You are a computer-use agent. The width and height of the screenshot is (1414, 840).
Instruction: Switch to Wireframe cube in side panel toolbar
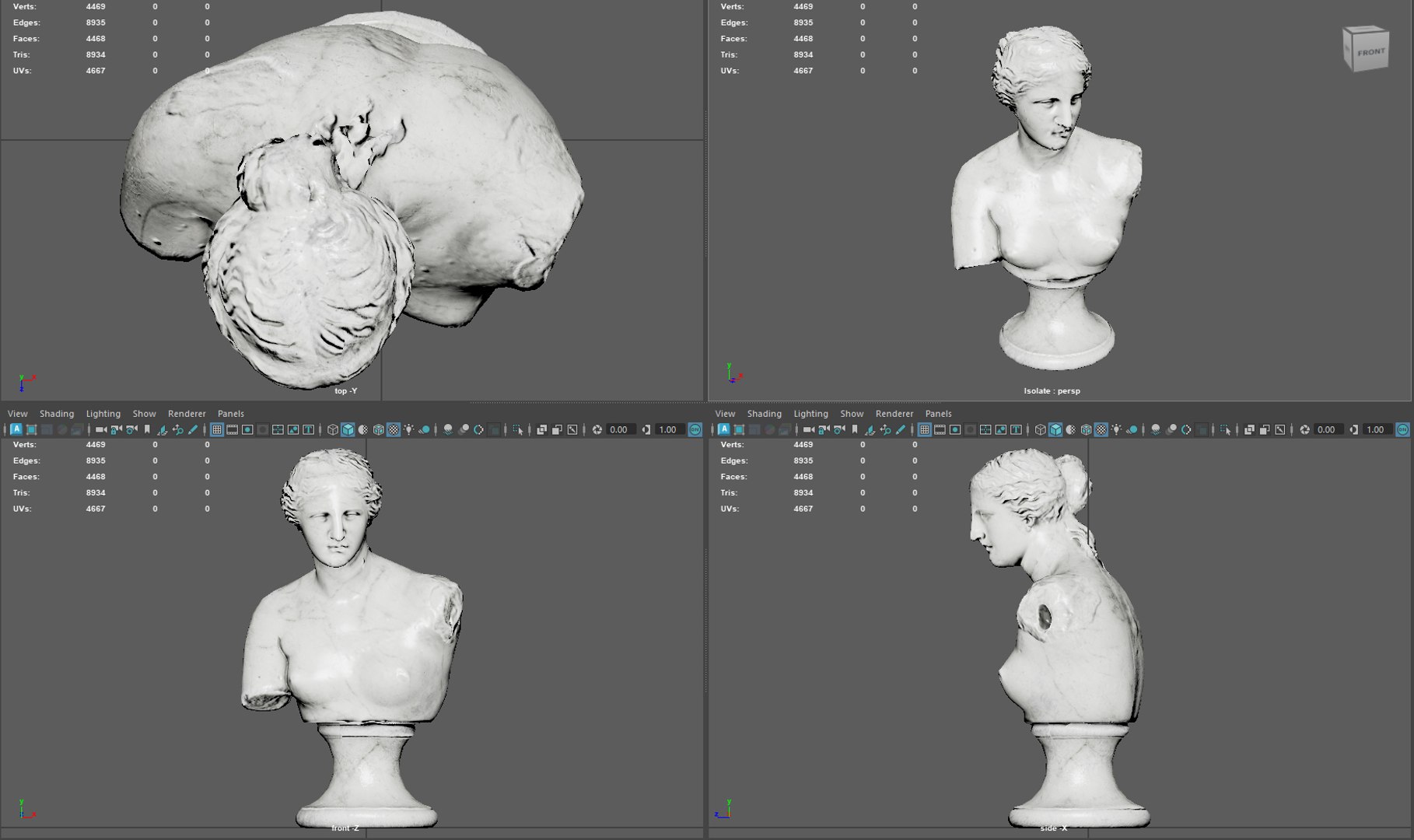(1041, 429)
